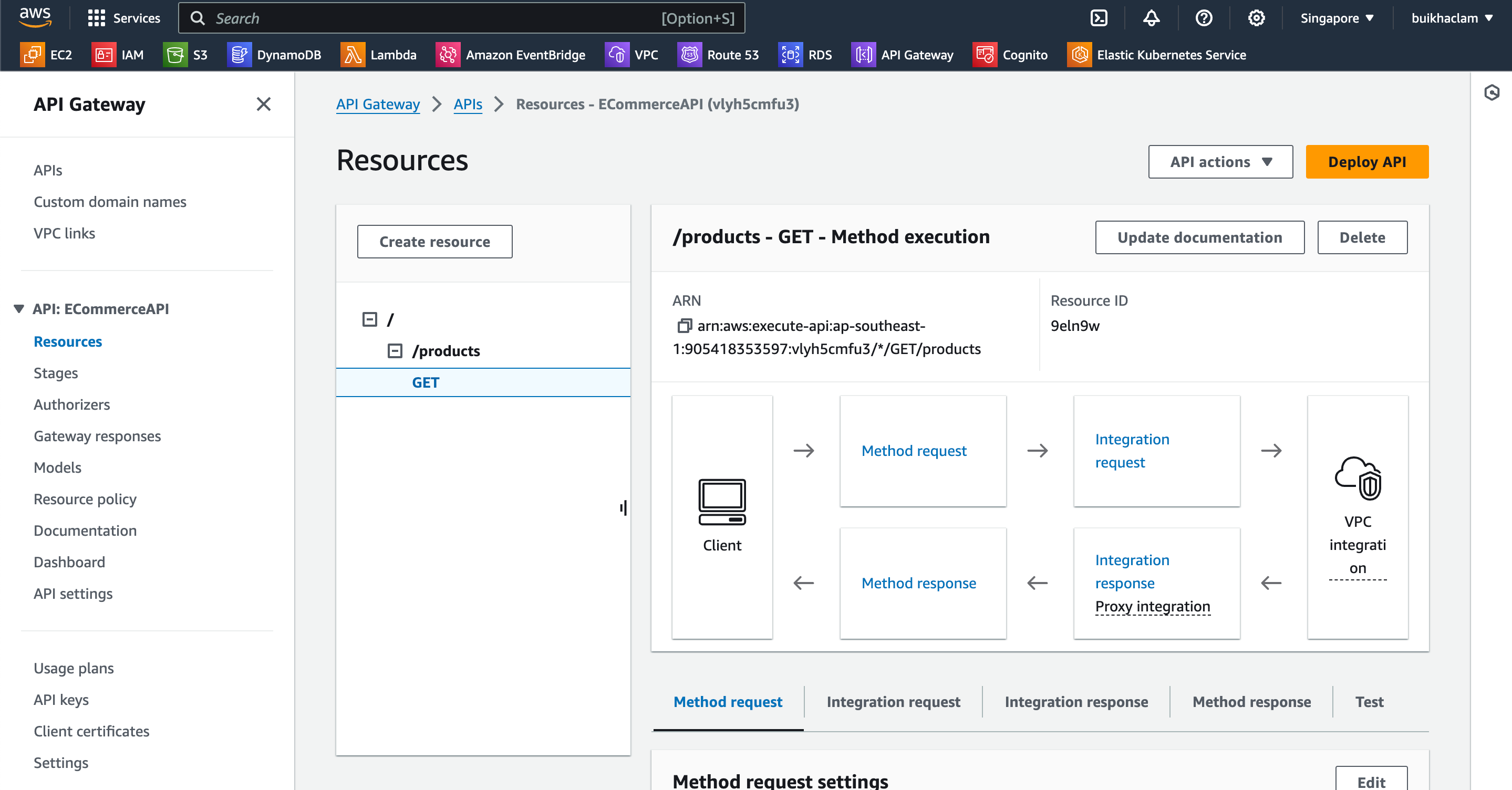Open the DynamoDB shortcut icon

(x=239, y=55)
